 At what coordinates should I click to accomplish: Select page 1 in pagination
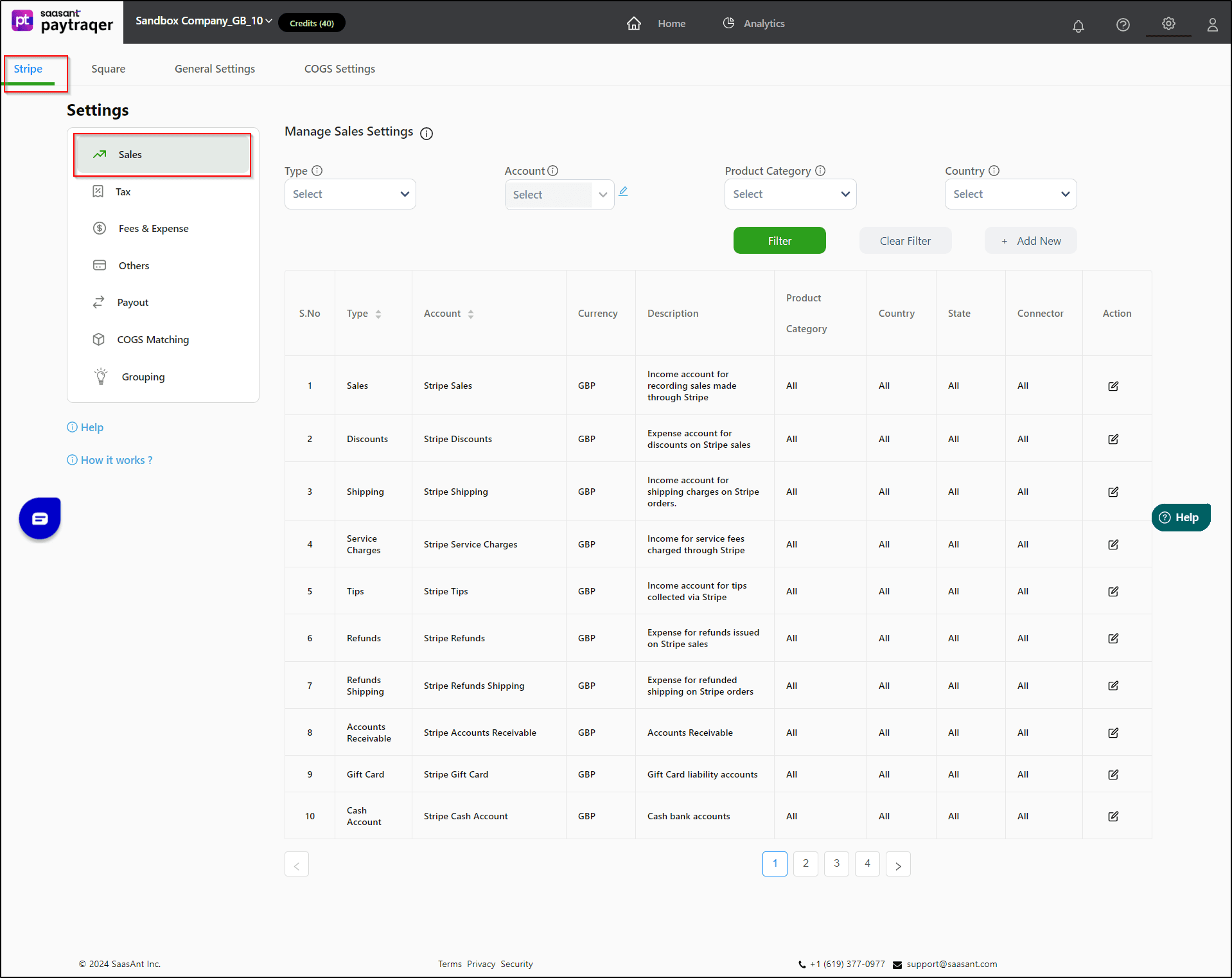tap(775, 864)
